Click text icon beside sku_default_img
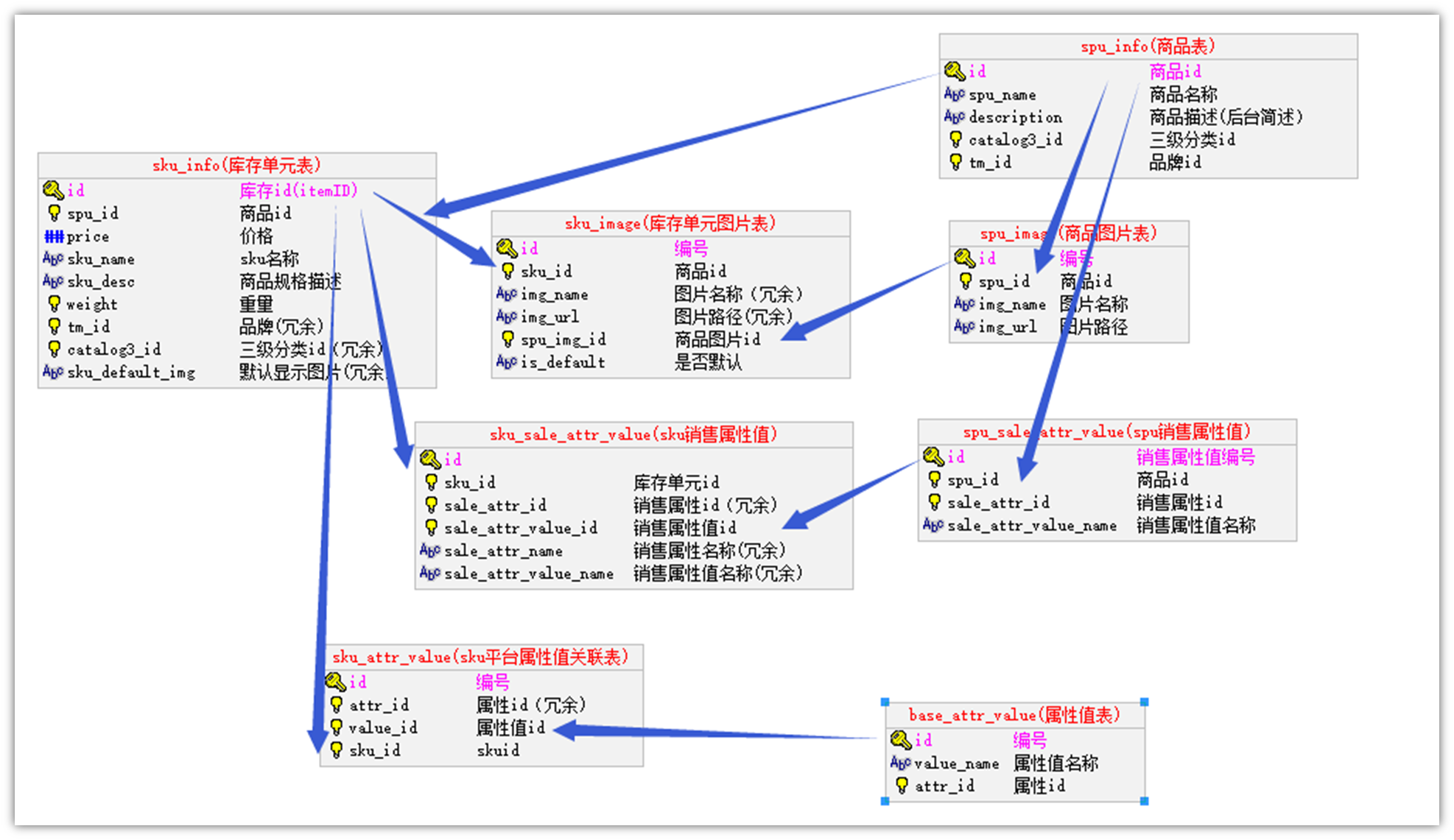The image size is (1454, 840). click(x=53, y=372)
